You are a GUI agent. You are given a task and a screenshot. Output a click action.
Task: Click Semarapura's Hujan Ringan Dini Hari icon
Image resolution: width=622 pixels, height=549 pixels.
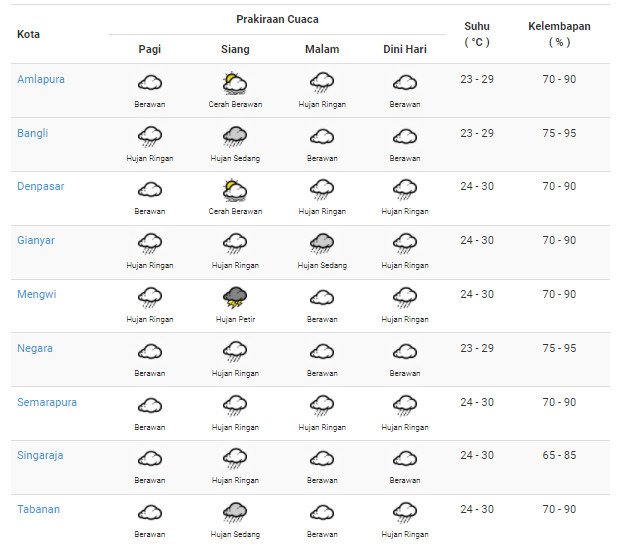point(405,405)
